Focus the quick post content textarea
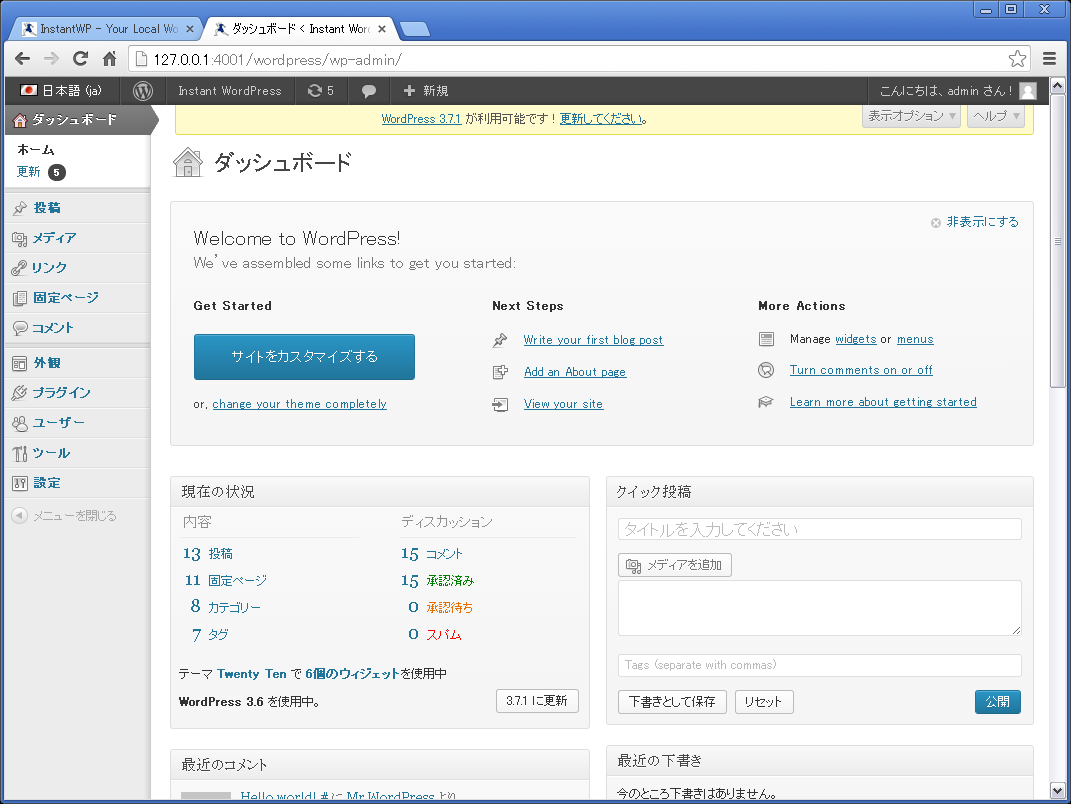The height and width of the screenshot is (804, 1071). pyautogui.click(x=820, y=608)
